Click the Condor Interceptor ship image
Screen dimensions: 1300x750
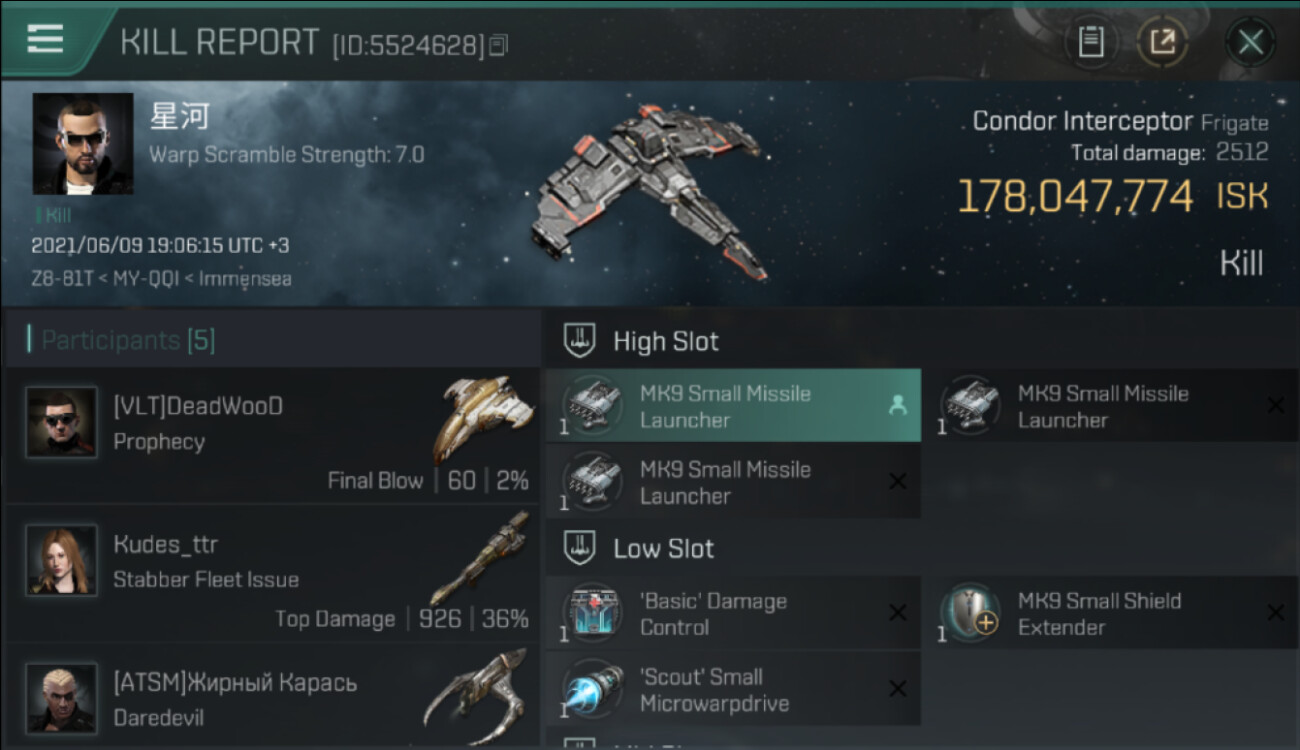coord(650,190)
